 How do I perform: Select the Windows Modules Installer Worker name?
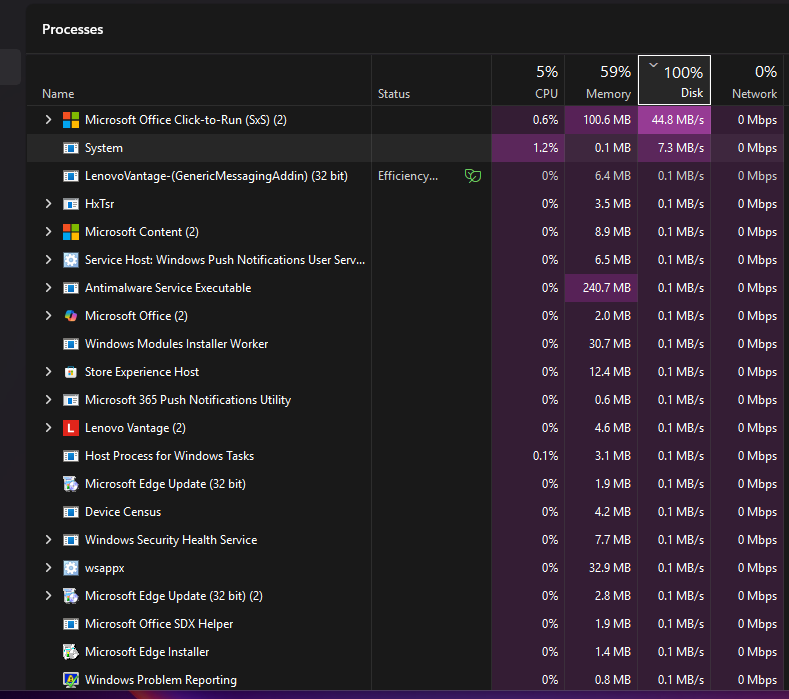177,344
